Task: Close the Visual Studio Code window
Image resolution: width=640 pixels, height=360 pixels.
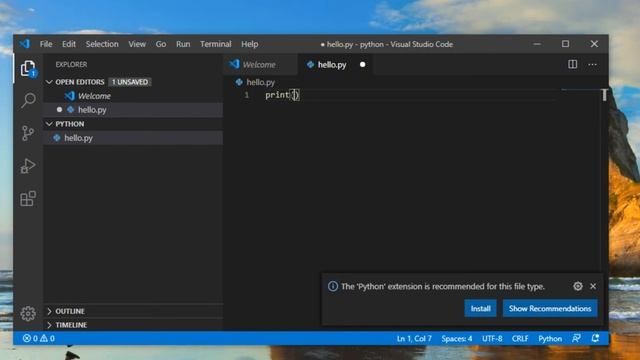Action: point(594,44)
